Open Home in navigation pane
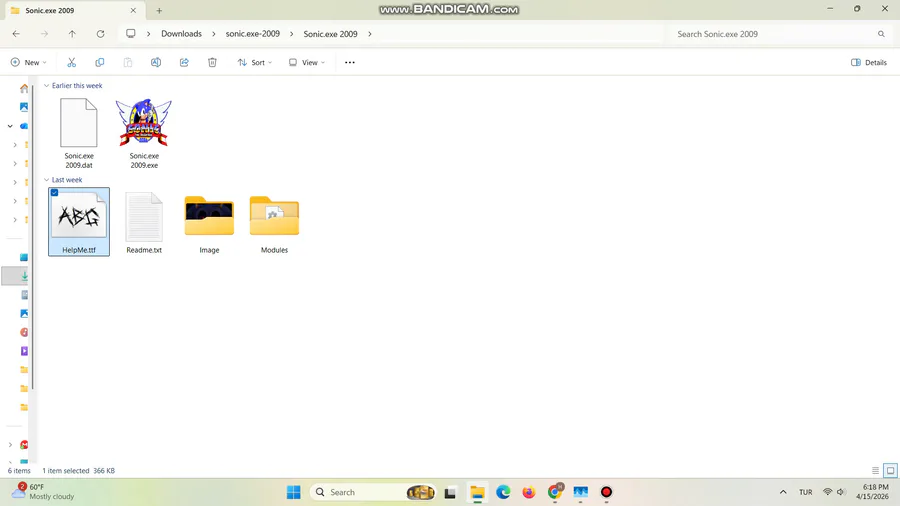The height and width of the screenshot is (506, 900). pos(24,88)
